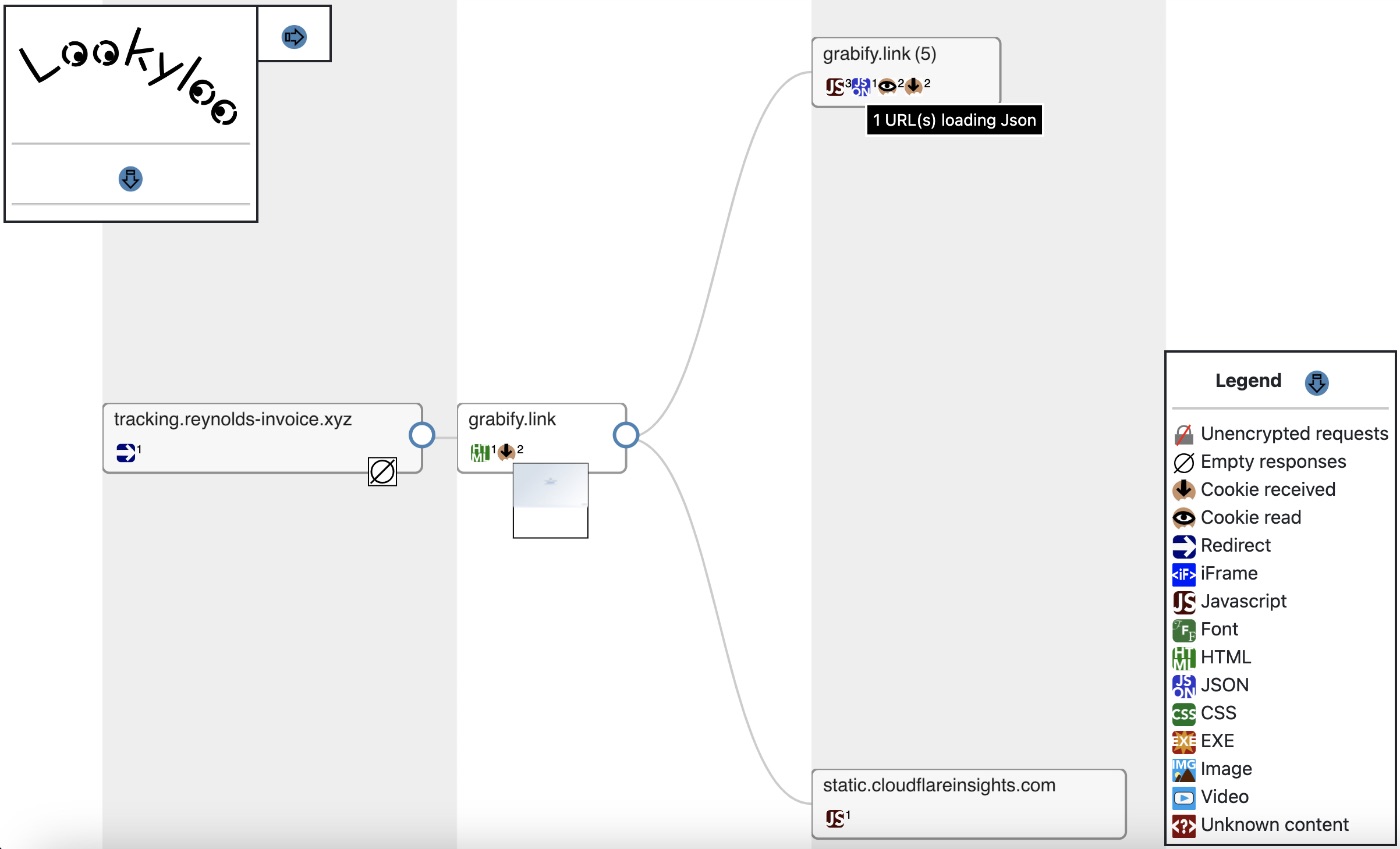Click JSON icon on grabify.link (5) node
This screenshot has height=849, width=1400.
(x=861, y=87)
